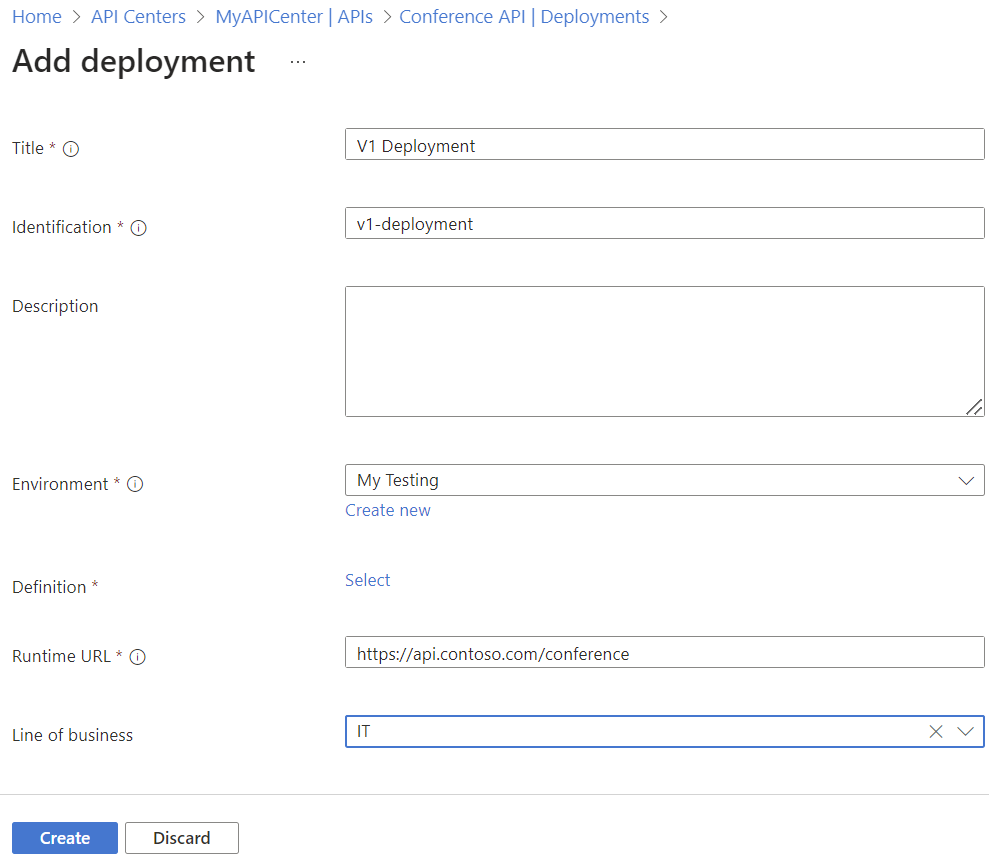Open the Environment dropdown showing My Testing
Image resolution: width=989 pixels, height=856 pixels.
664,480
